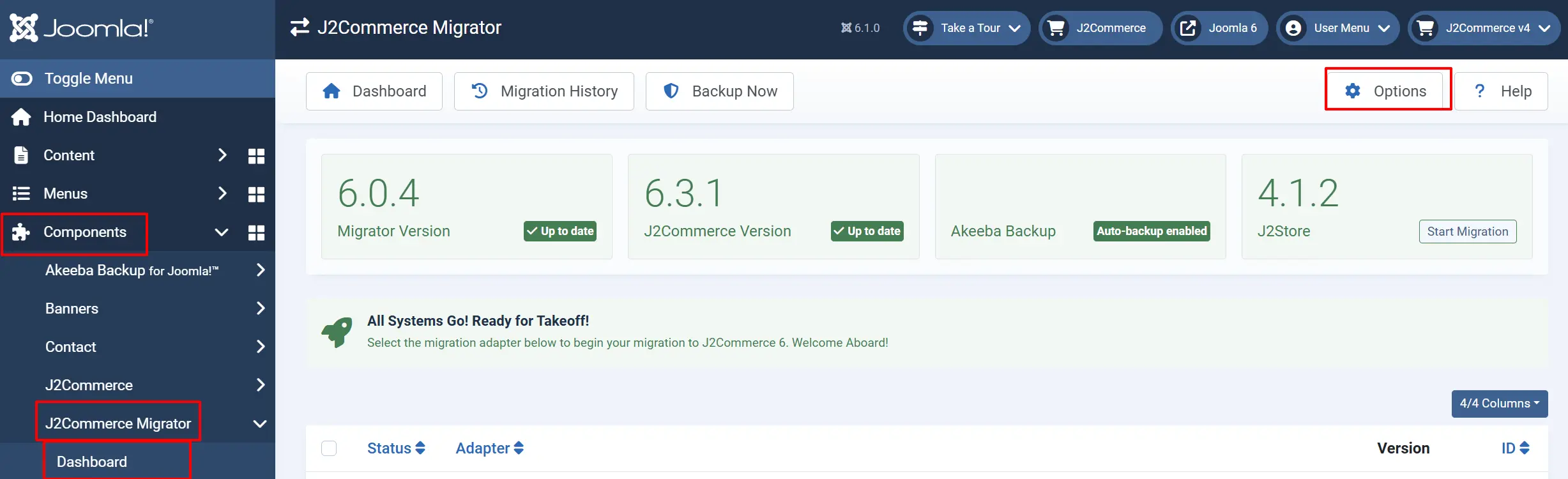Click the shield icon on Backup Now

671,91
